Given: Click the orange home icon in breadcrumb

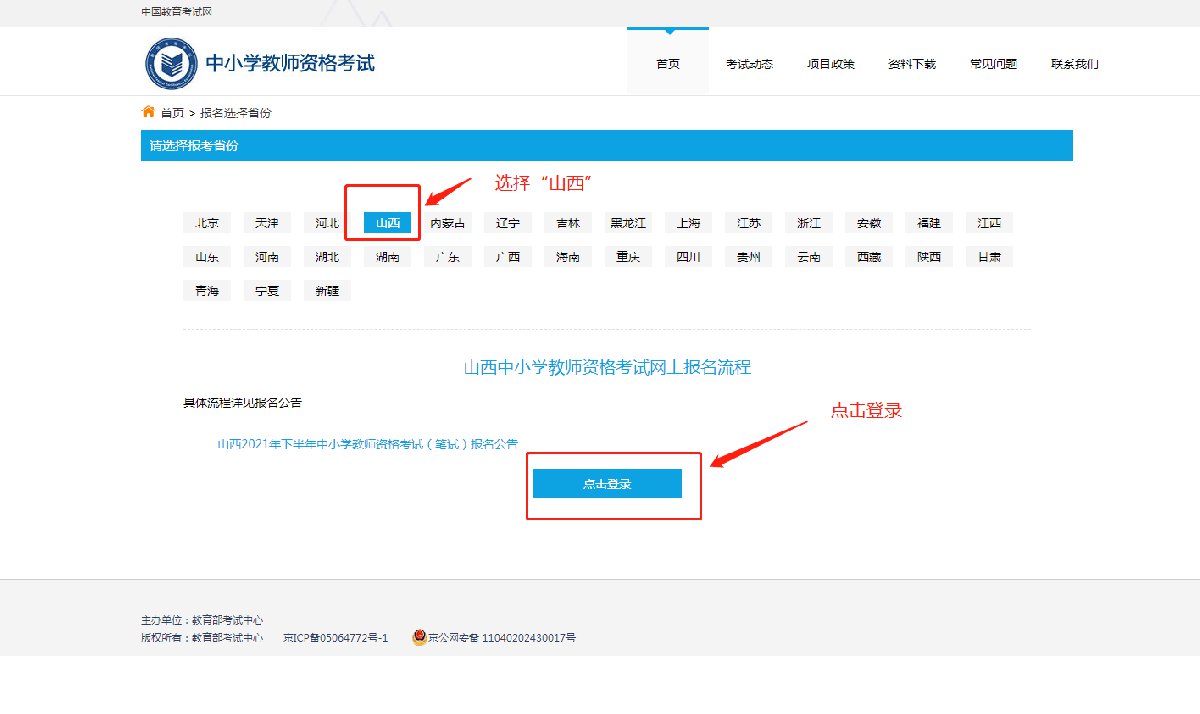Looking at the screenshot, I should [148, 111].
